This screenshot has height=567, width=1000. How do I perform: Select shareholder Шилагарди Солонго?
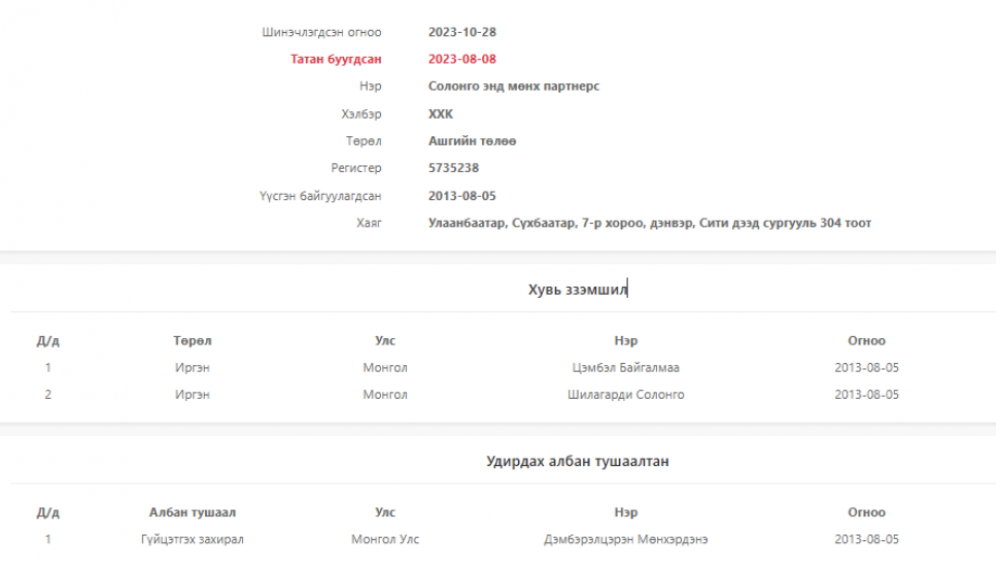pos(626,395)
